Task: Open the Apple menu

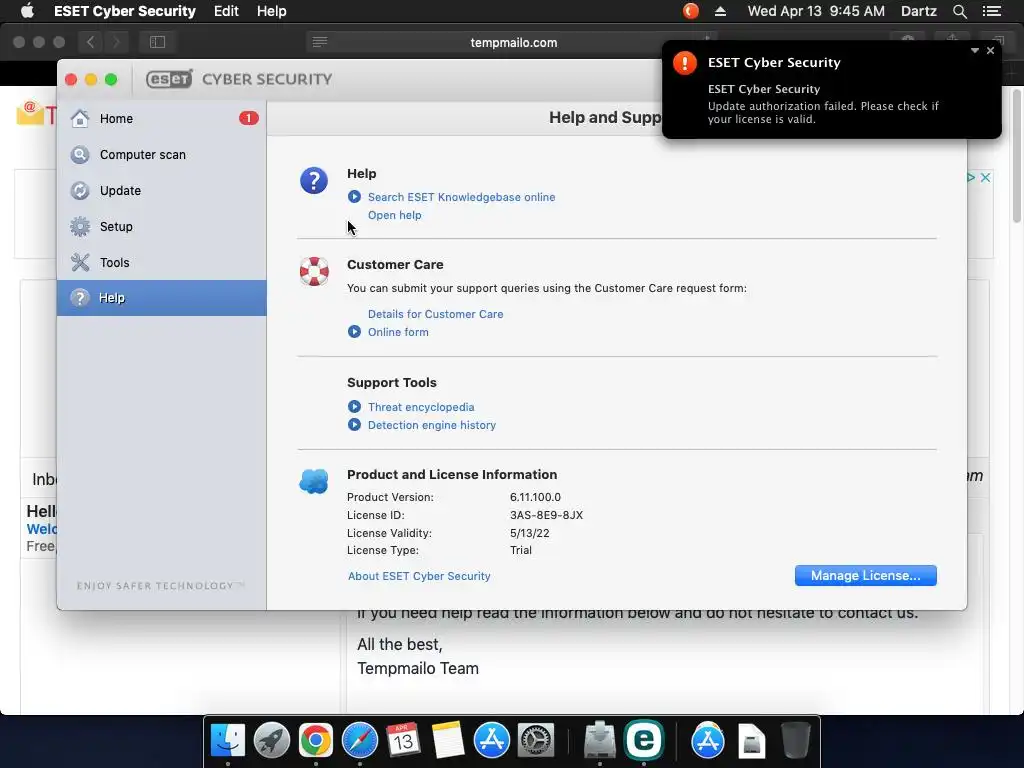Action: pyautogui.click(x=27, y=10)
